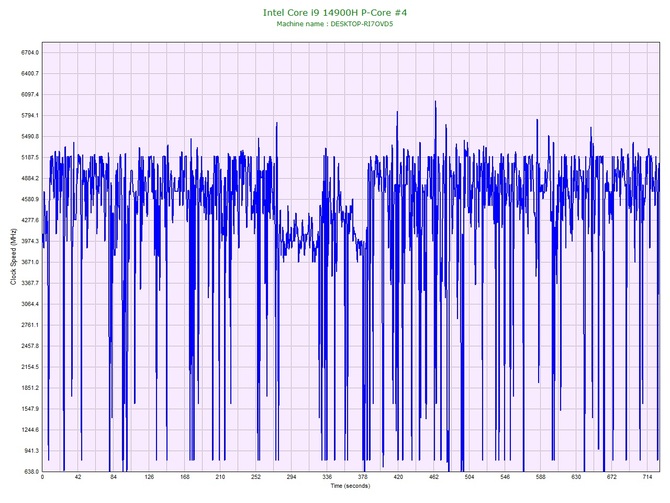Viewport: 670px width, 503px height.
Task: Click the 1547.9 y-axis value
Action: point(30,409)
